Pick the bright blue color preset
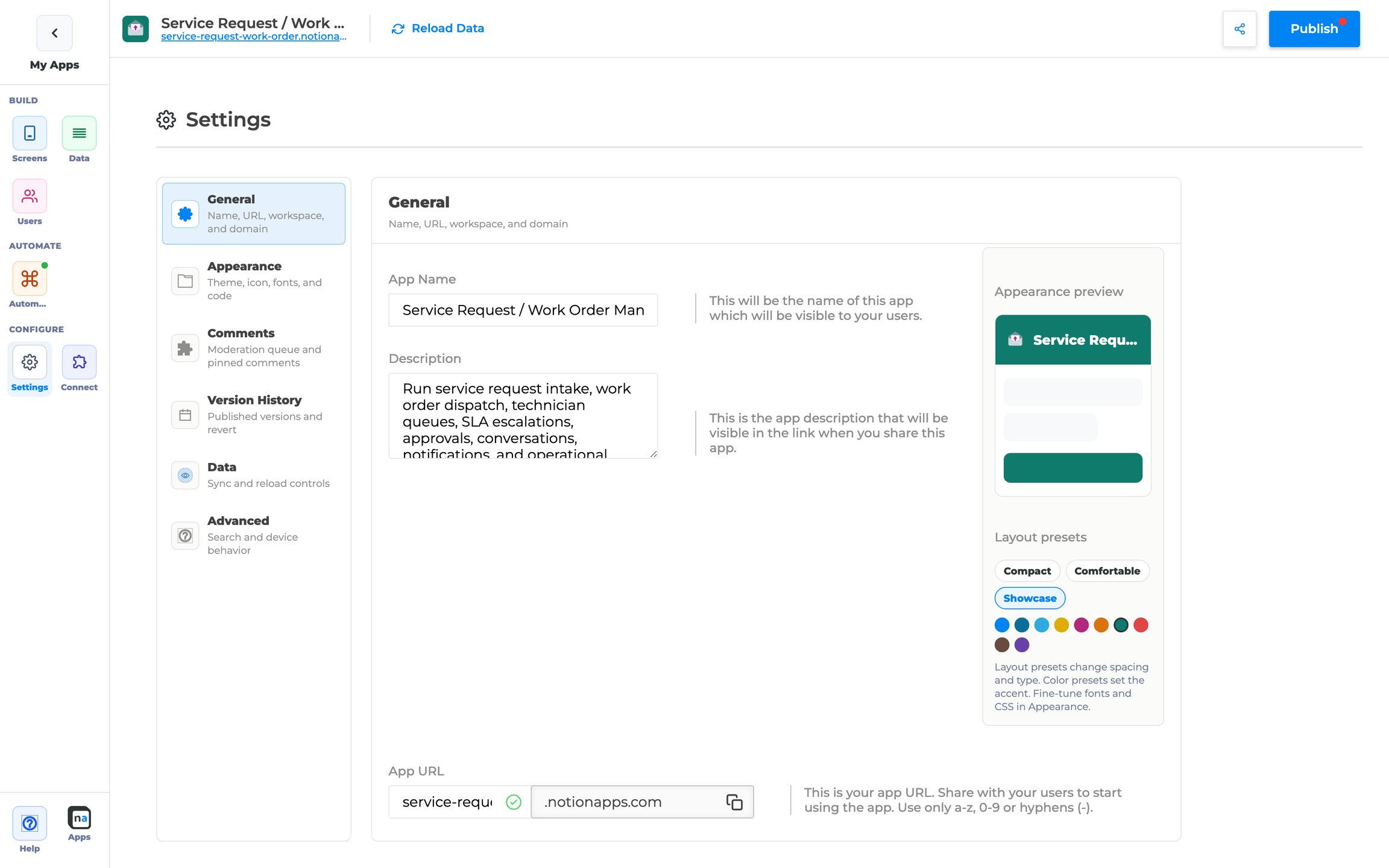The width and height of the screenshot is (1389, 868). pyautogui.click(x=1002, y=625)
